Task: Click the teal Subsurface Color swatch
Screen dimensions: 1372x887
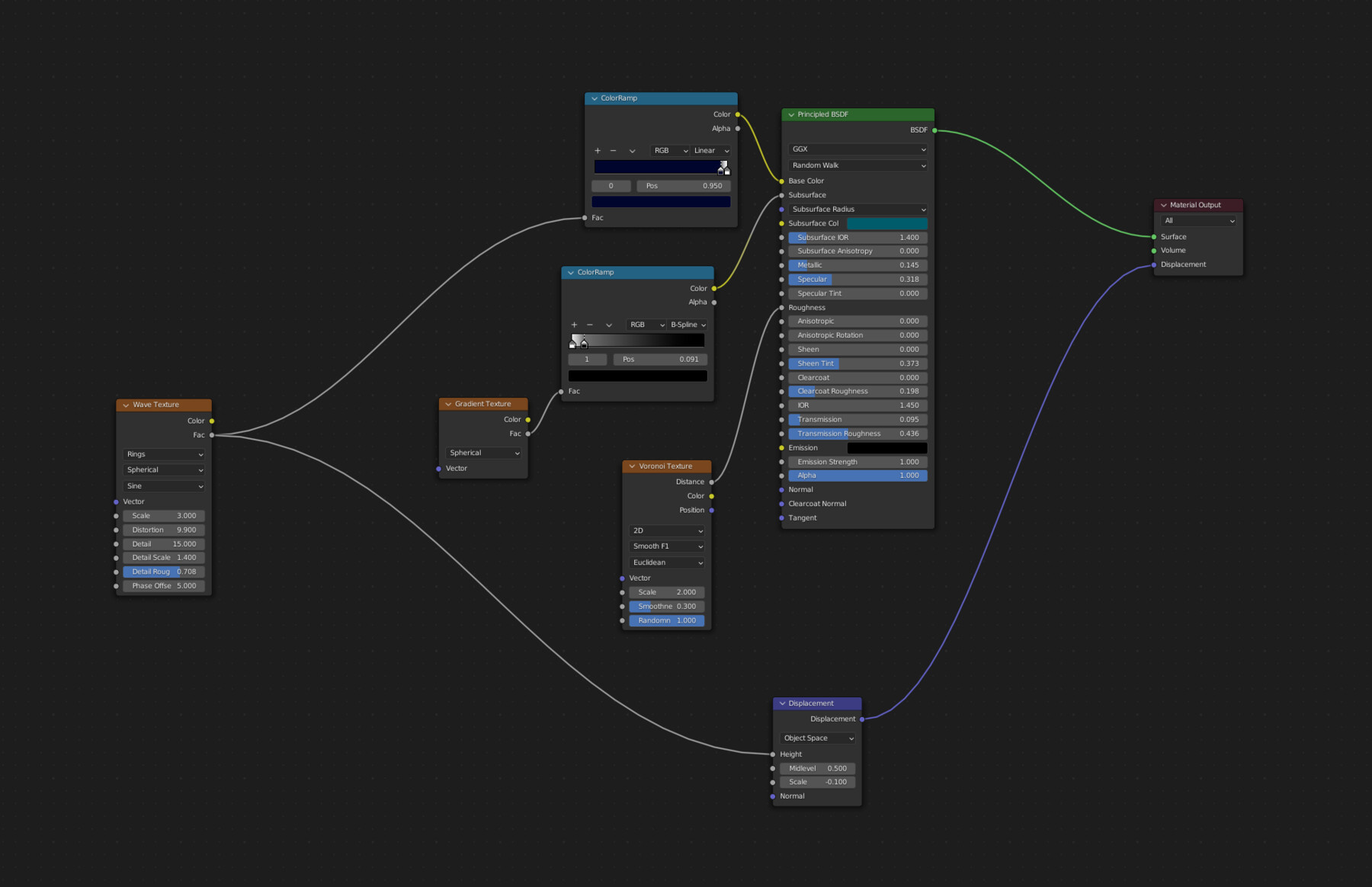Action: (x=886, y=223)
